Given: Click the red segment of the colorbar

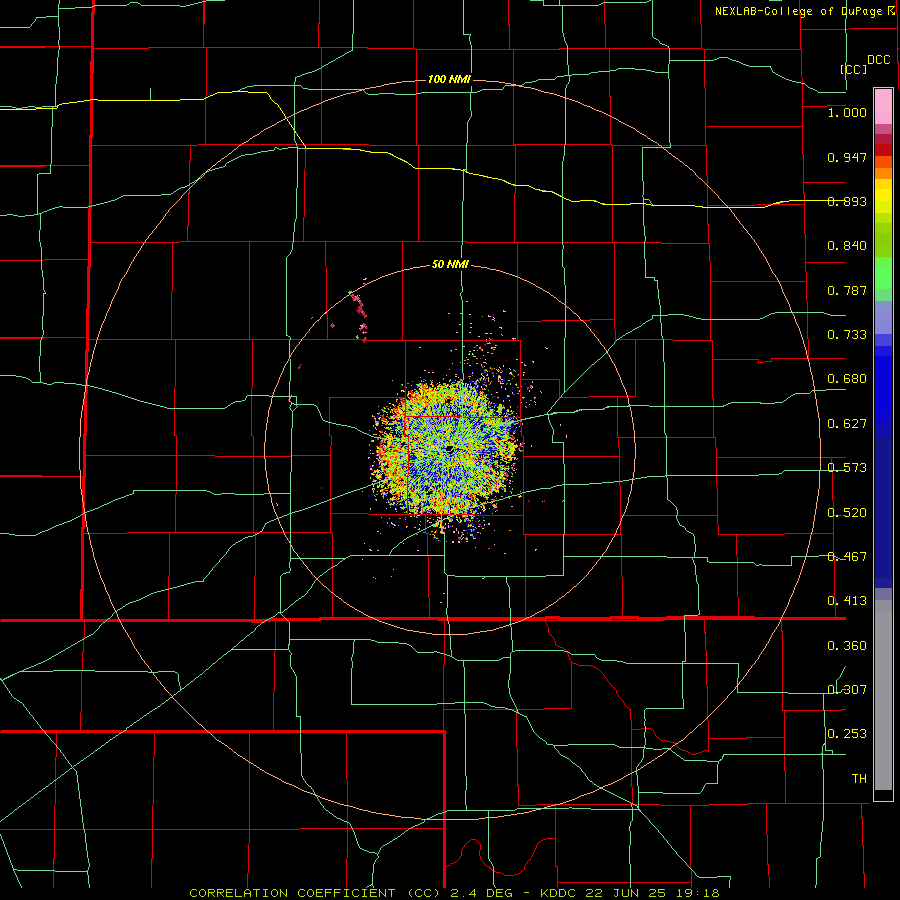Looking at the screenshot, I should click(883, 150).
